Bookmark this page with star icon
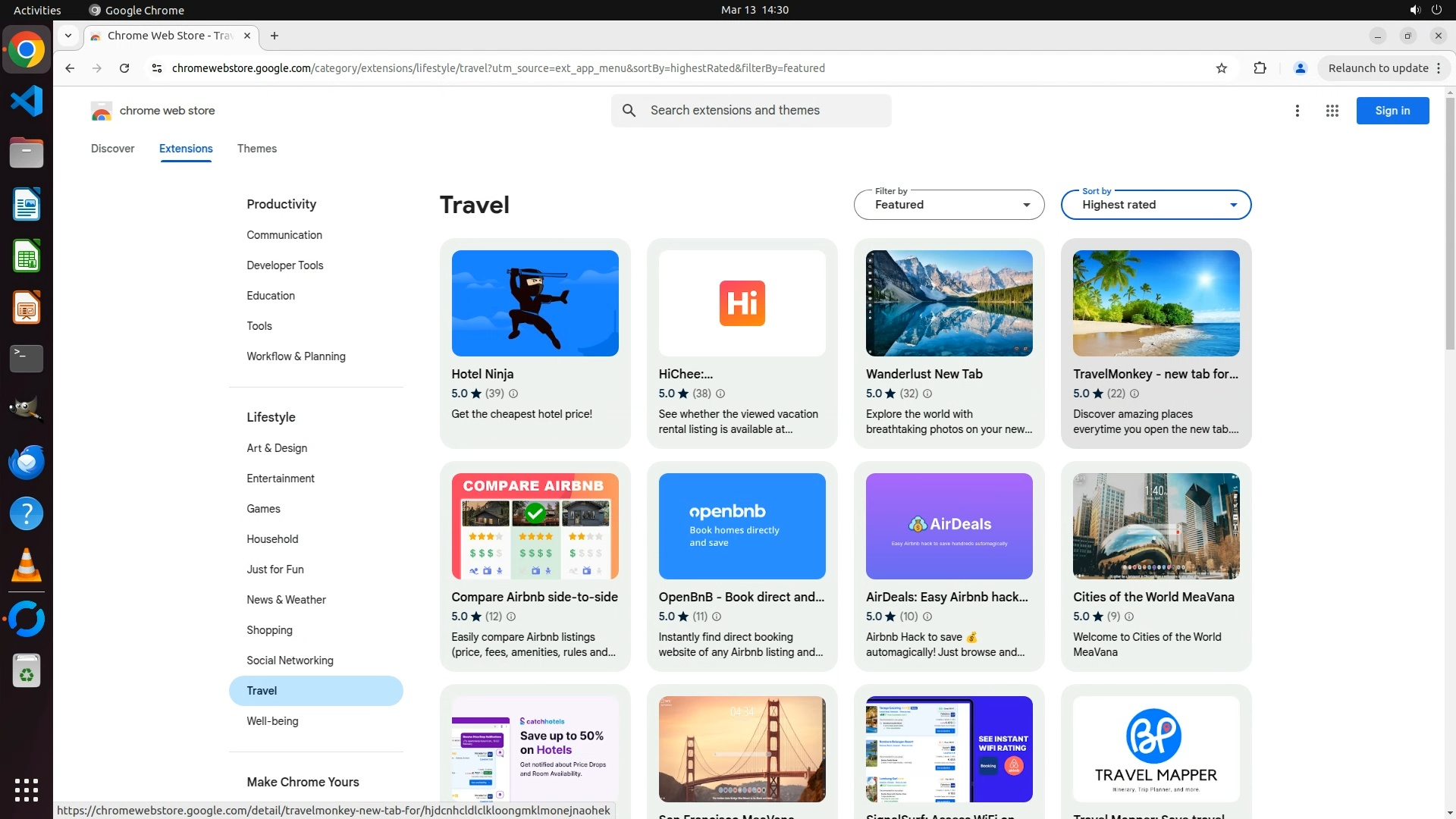 (1221, 68)
